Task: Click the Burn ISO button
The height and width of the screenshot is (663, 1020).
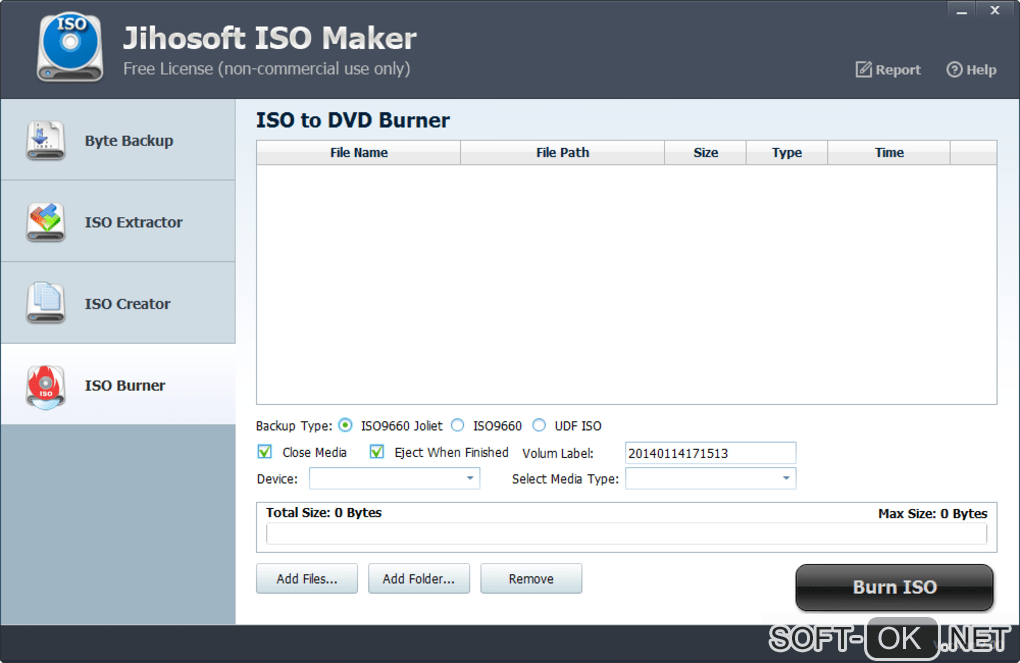Action: (894, 587)
